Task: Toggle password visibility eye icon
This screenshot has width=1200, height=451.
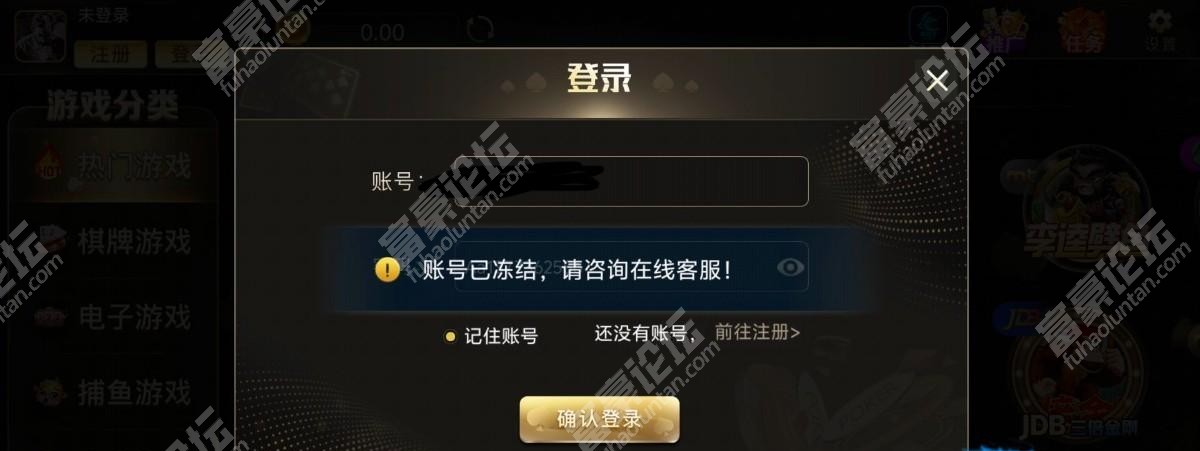Action: pyautogui.click(x=790, y=267)
